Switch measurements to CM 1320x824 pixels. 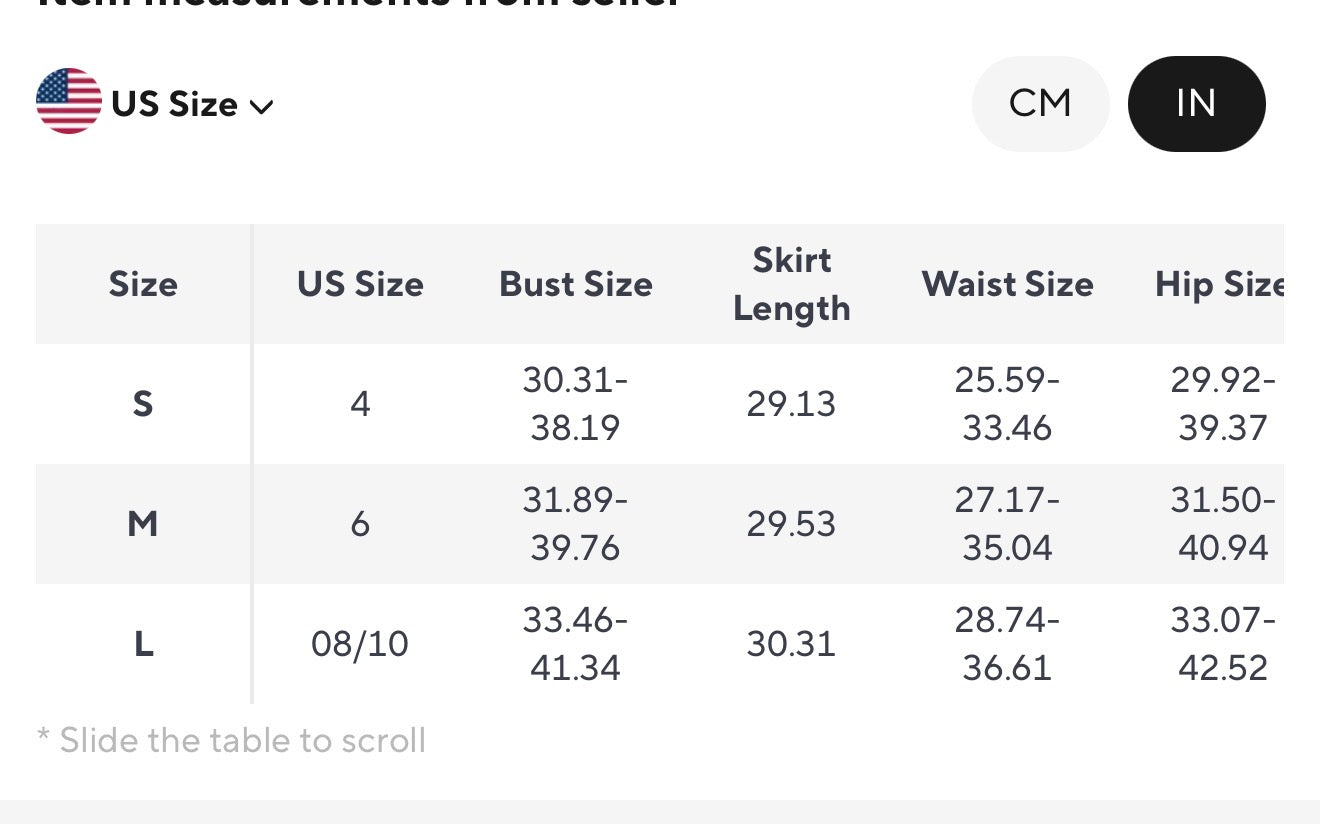tap(1040, 103)
